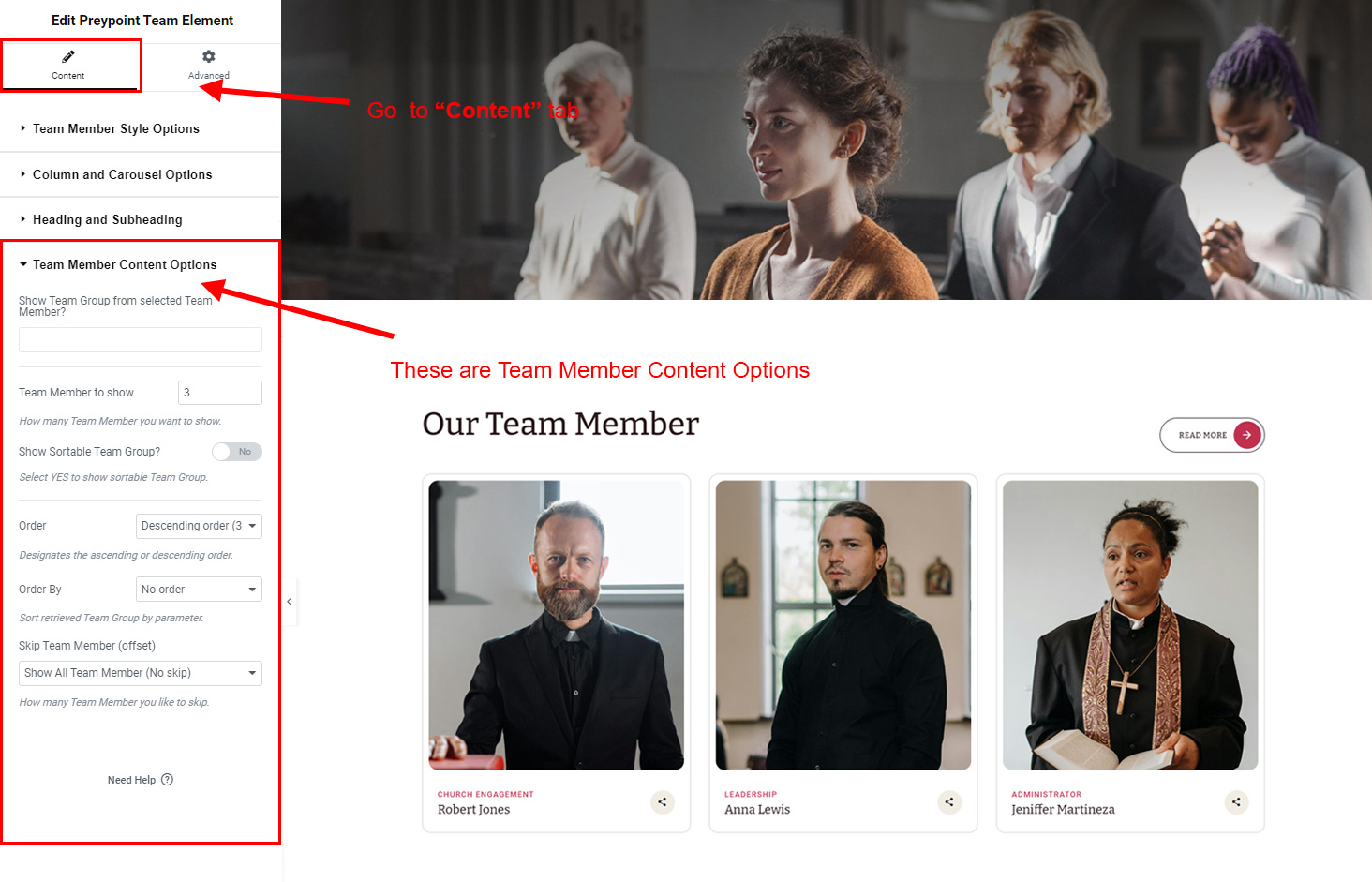Click the arrow circle on Read More
Image resolution: width=1372 pixels, height=882 pixels.
[x=1247, y=435]
